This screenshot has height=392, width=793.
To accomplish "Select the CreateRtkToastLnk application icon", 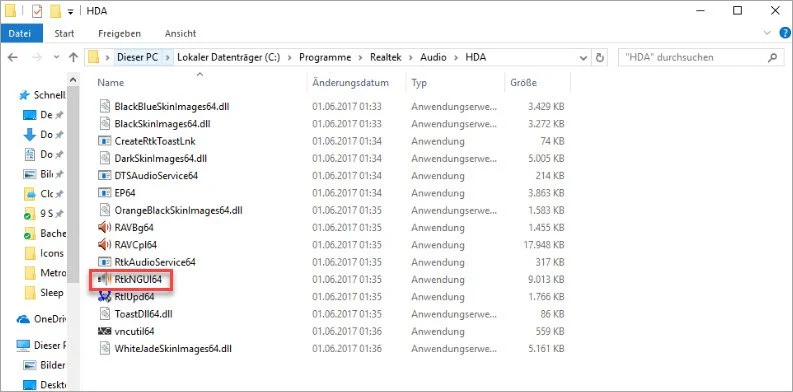I will (104, 141).
